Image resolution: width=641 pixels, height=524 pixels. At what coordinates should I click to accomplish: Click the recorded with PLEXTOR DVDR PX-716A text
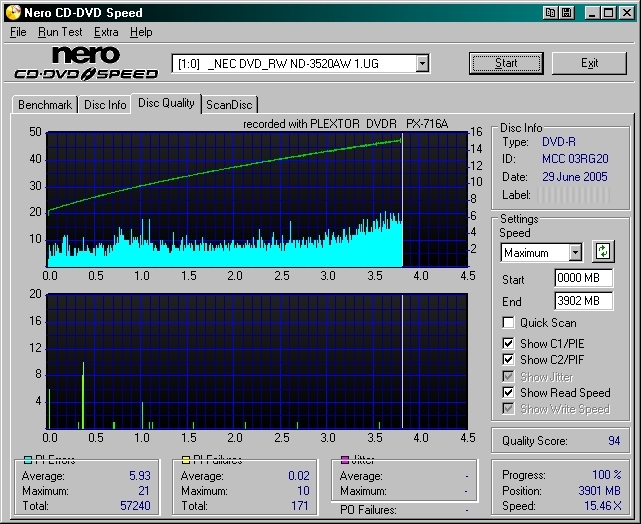[345, 124]
